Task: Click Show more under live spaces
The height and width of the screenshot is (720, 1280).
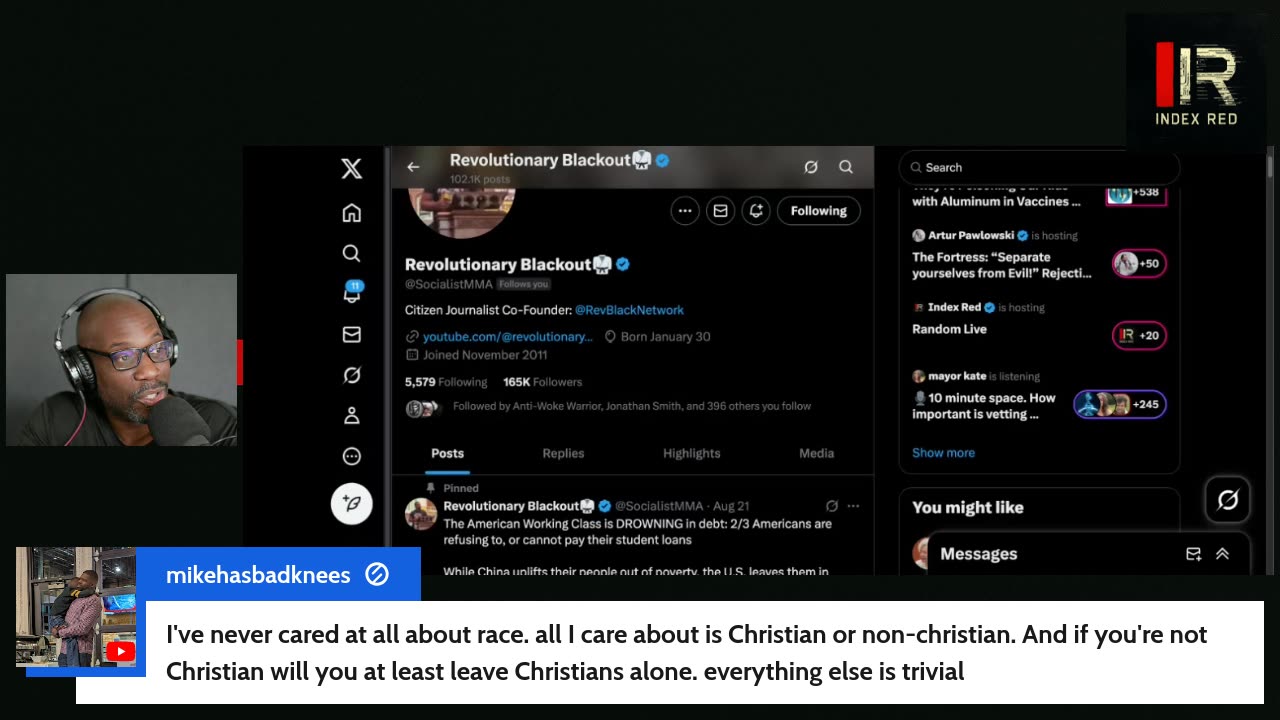Action: tap(943, 453)
